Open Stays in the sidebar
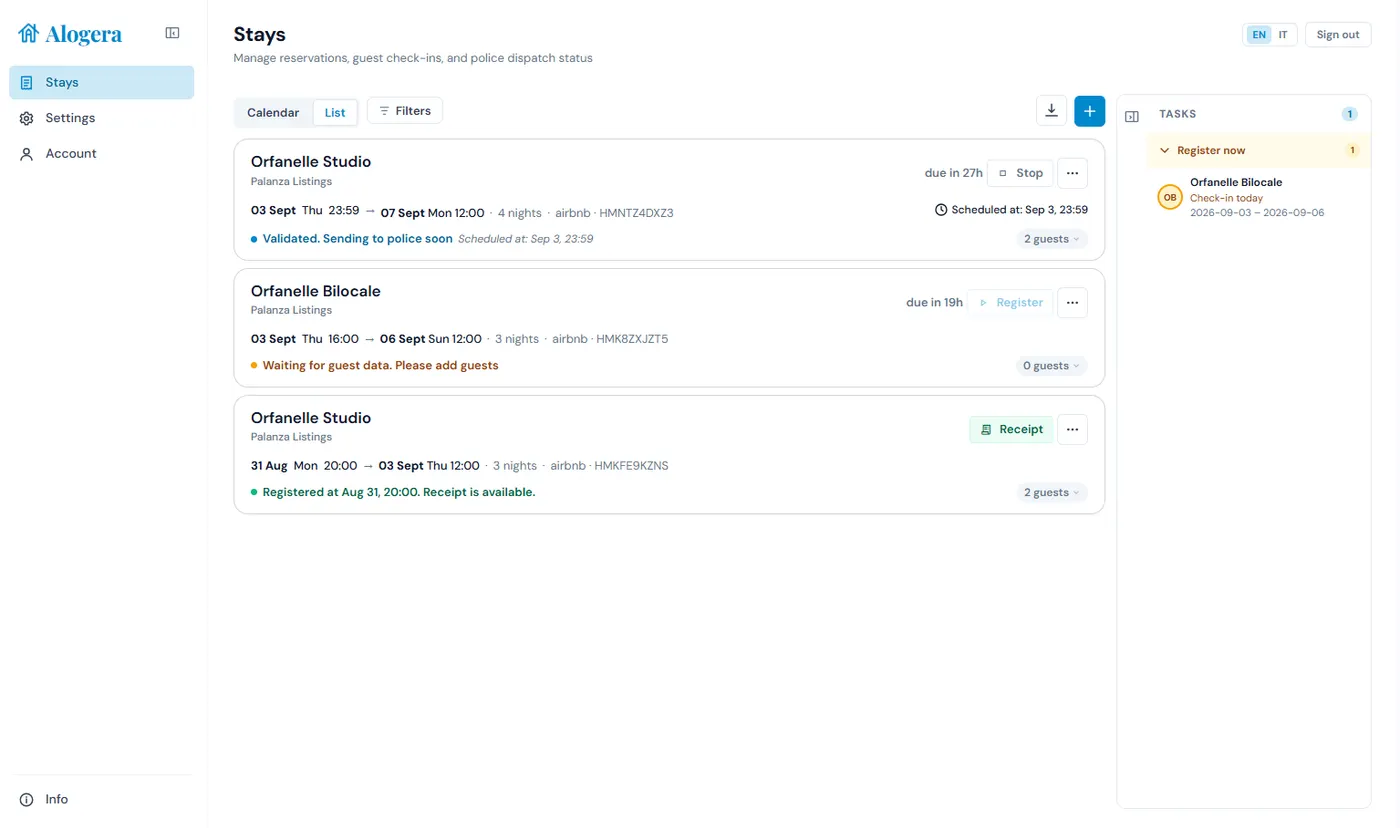This screenshot has height=828, width=1400. 101,83
